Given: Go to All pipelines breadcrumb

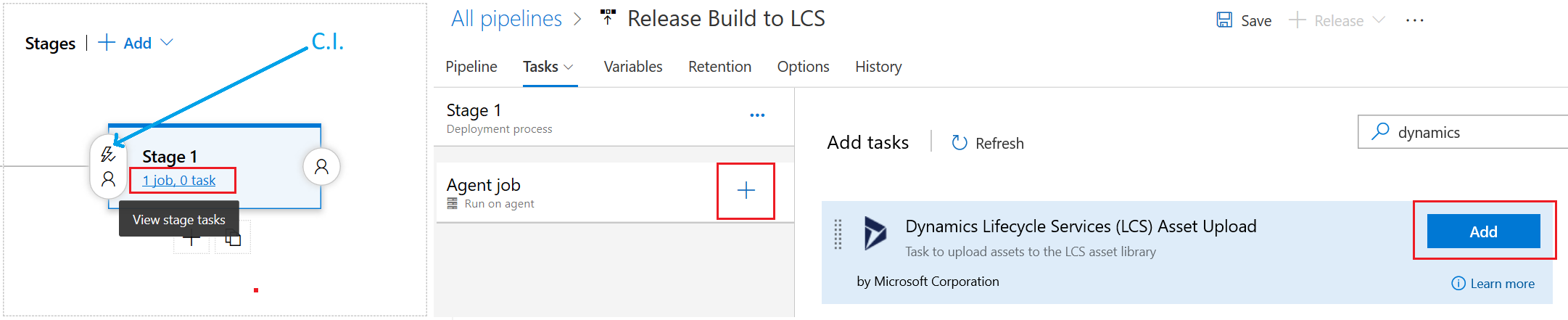Looking at the screenshot, I should point(506,18).
